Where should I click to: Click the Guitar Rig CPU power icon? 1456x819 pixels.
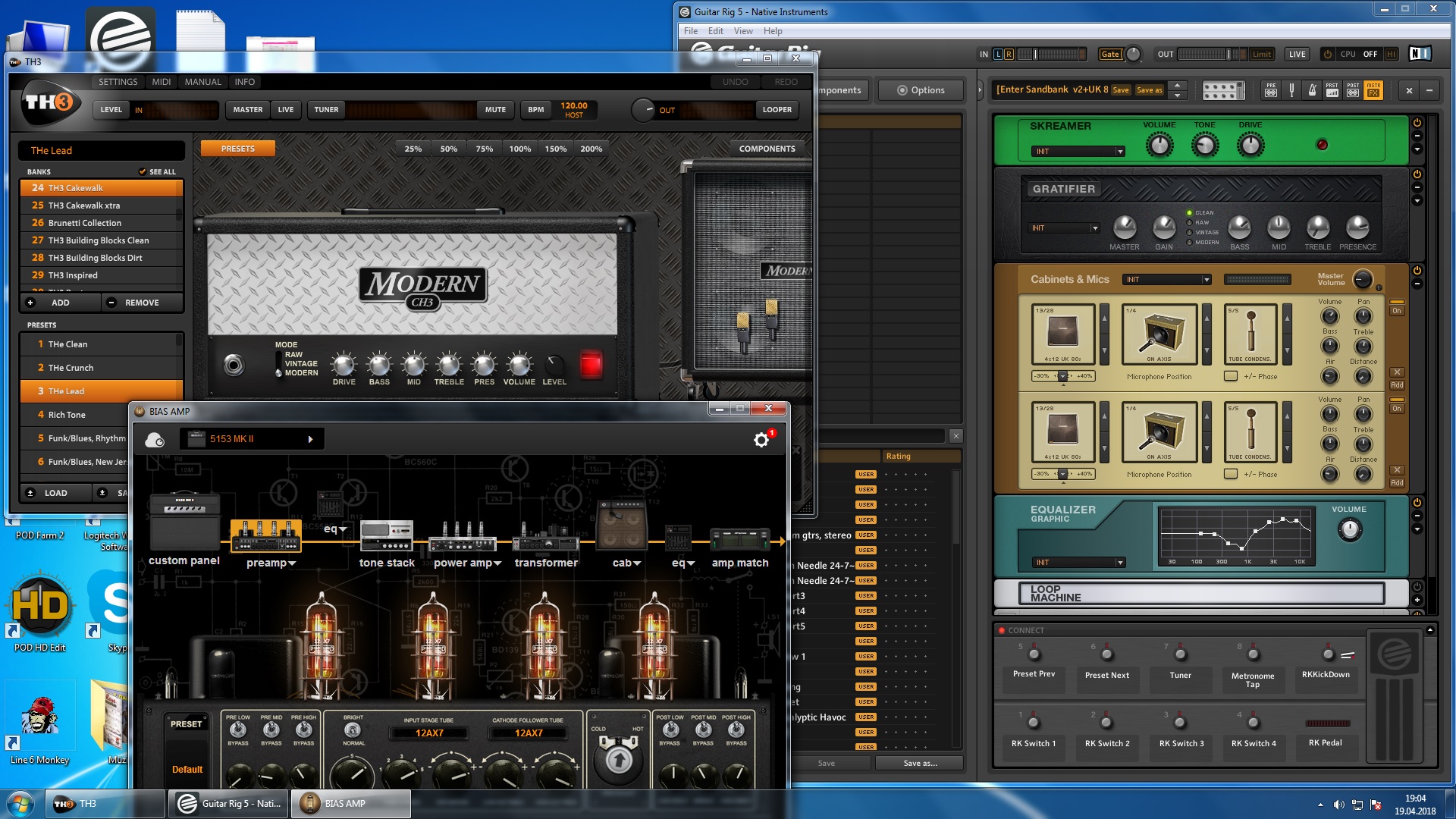1327,54
